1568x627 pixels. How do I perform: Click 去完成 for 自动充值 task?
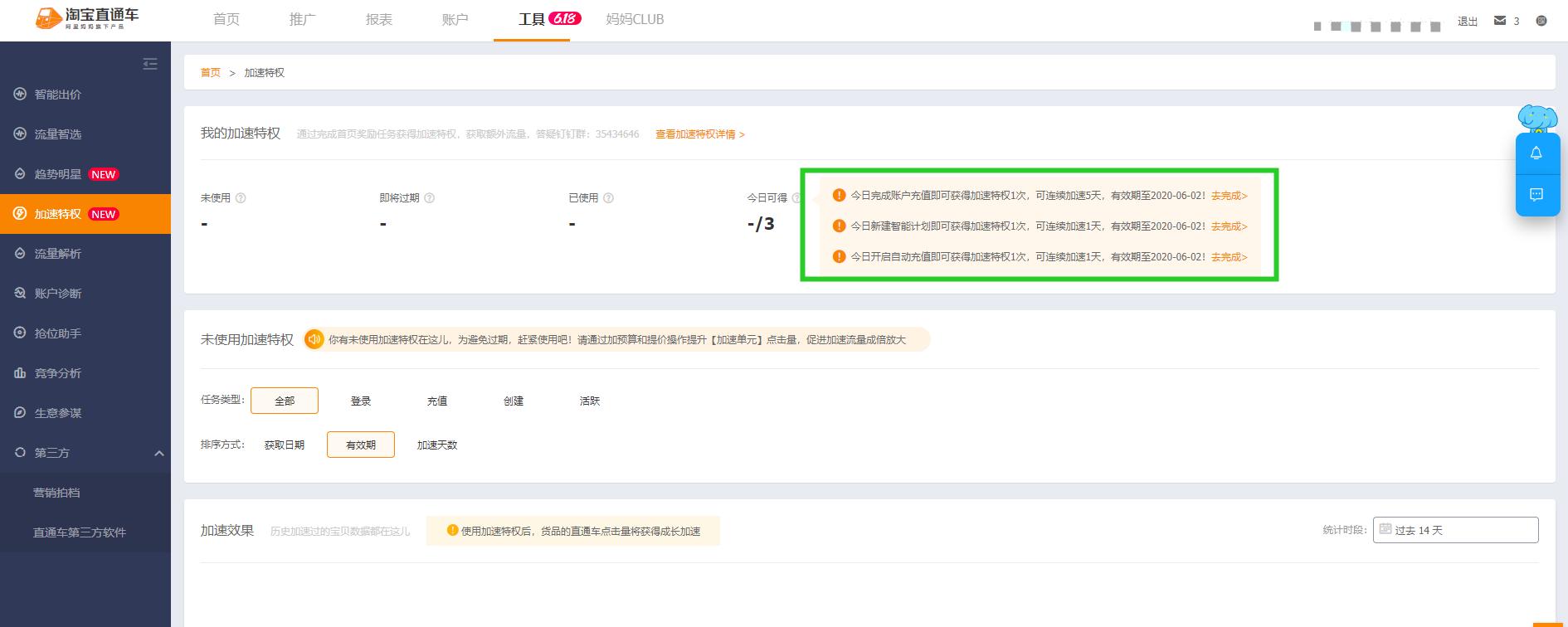[1230, 257]
